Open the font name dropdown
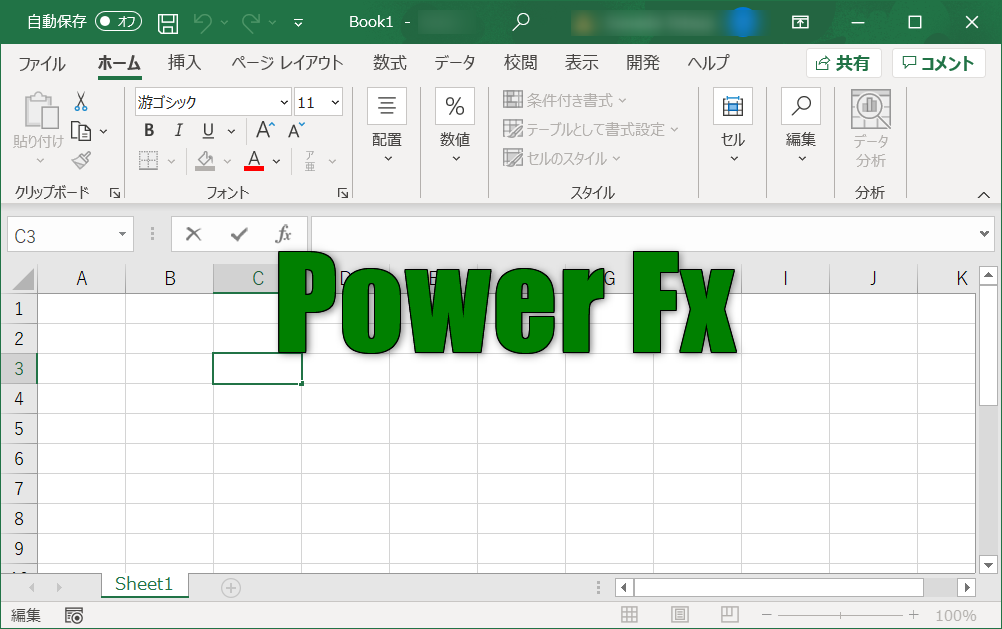 [x=285, y=102]
